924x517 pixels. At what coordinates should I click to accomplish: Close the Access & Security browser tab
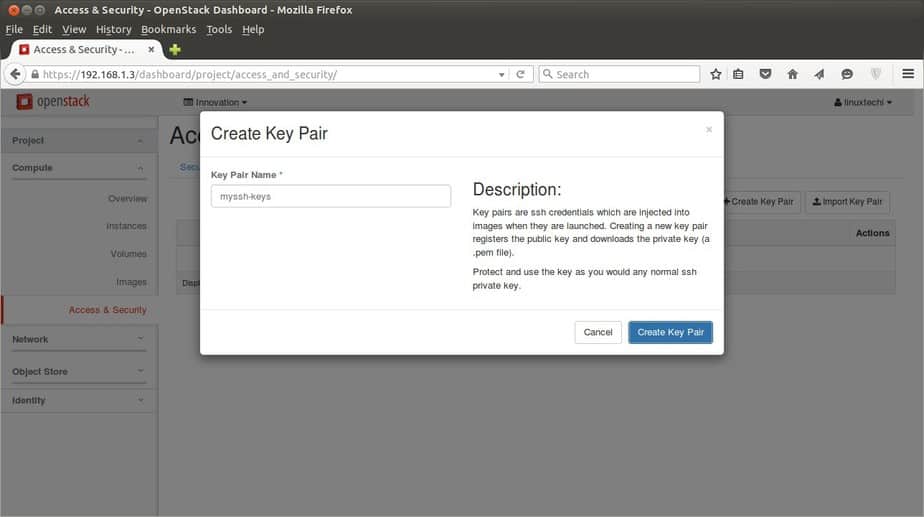click(x=151, y=50)
